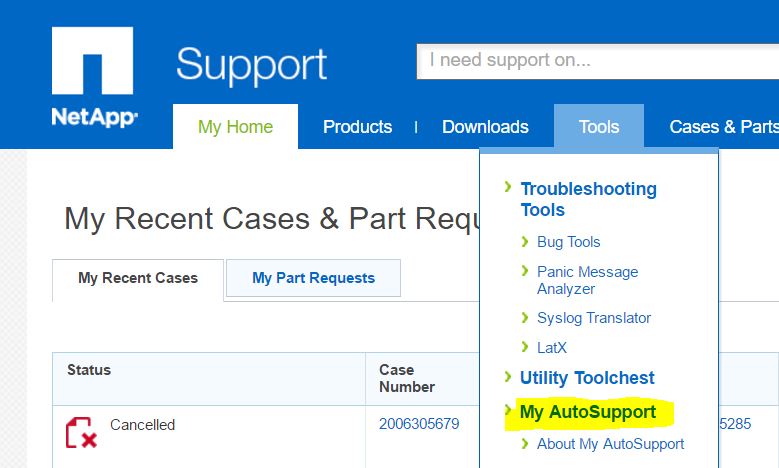Click the chevron beside Panic Message Analyzer
Image resolution: width=779 pixels, height=468 pixels.
[x=526, y=271]
